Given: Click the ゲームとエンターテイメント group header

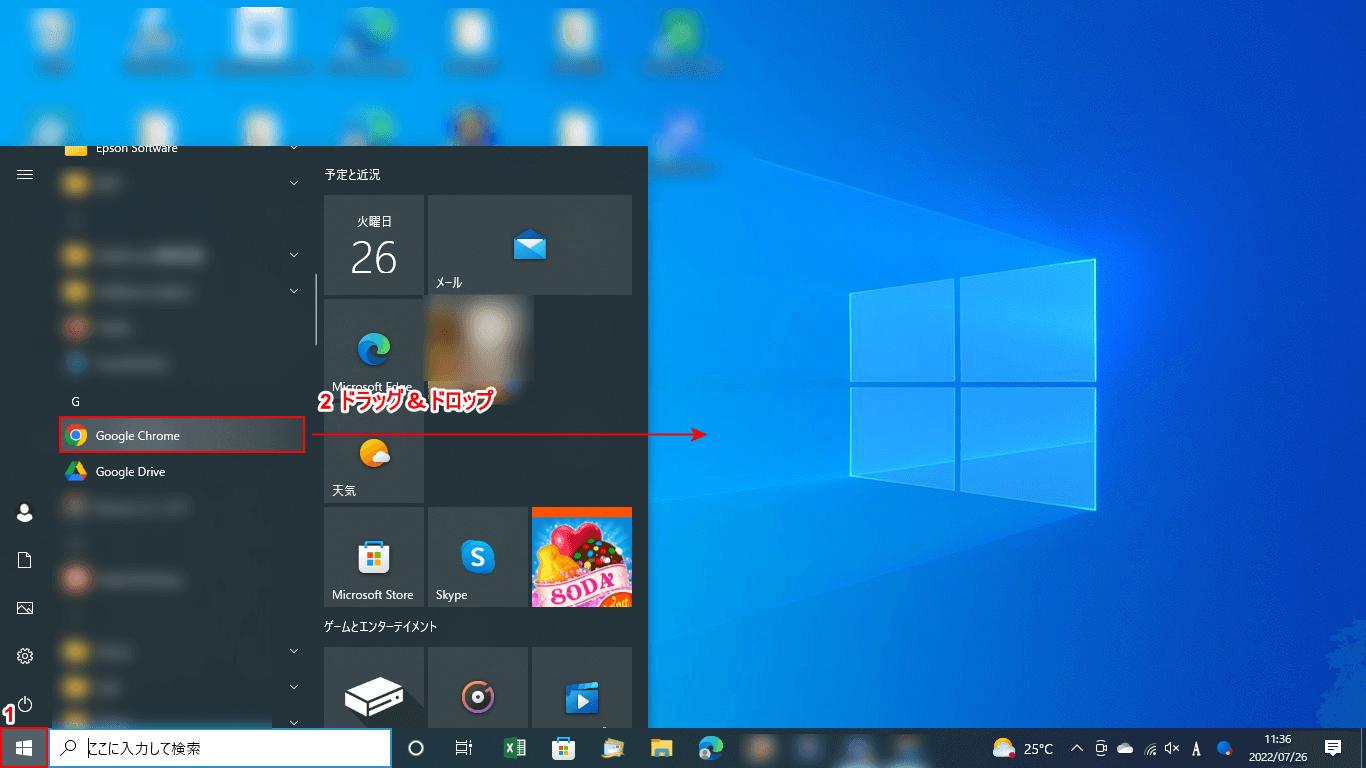Looking at the screenshot, I should tap(380, 627).
